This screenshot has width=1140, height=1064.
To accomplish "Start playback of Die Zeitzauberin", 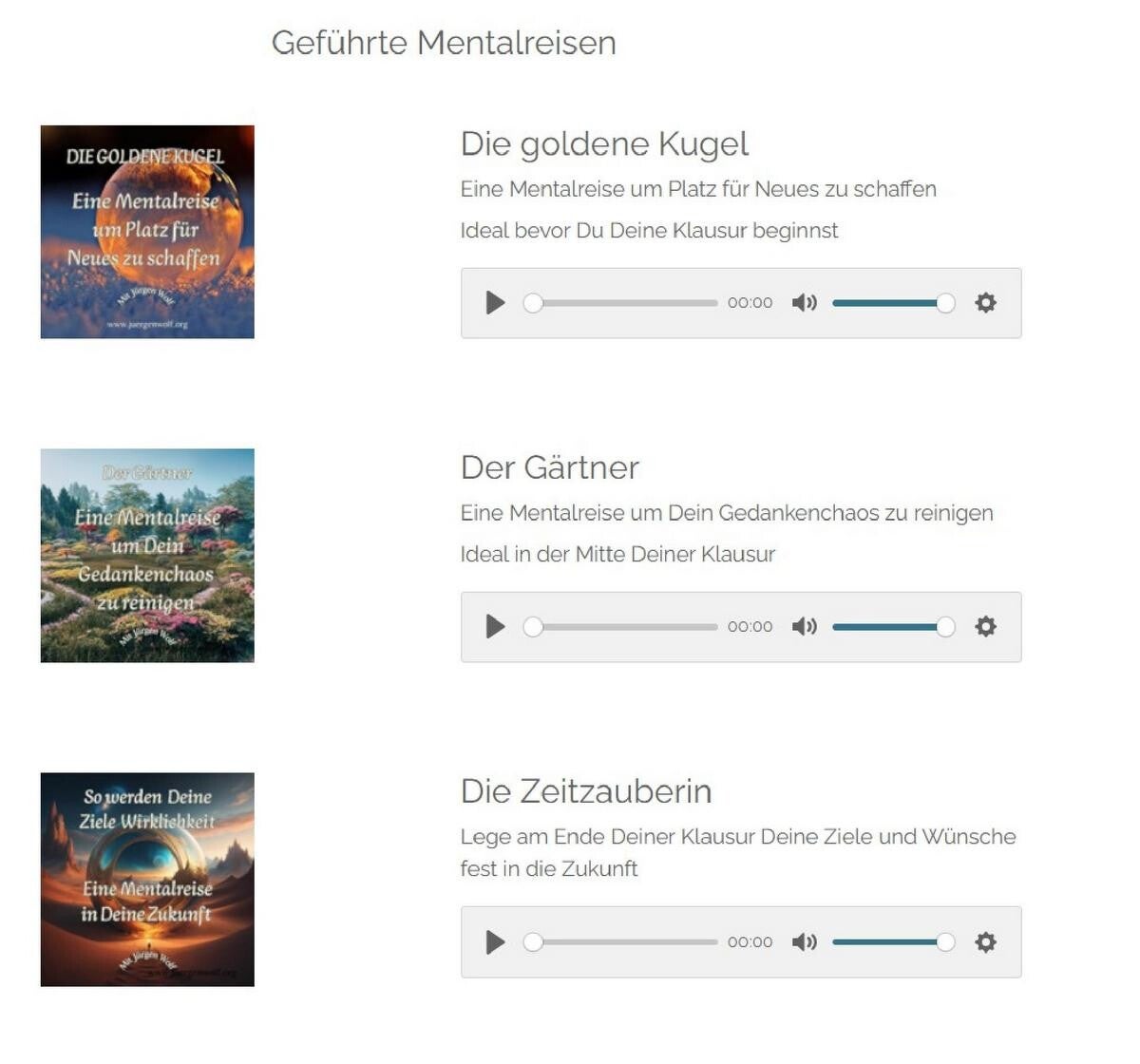I will 495,942.
